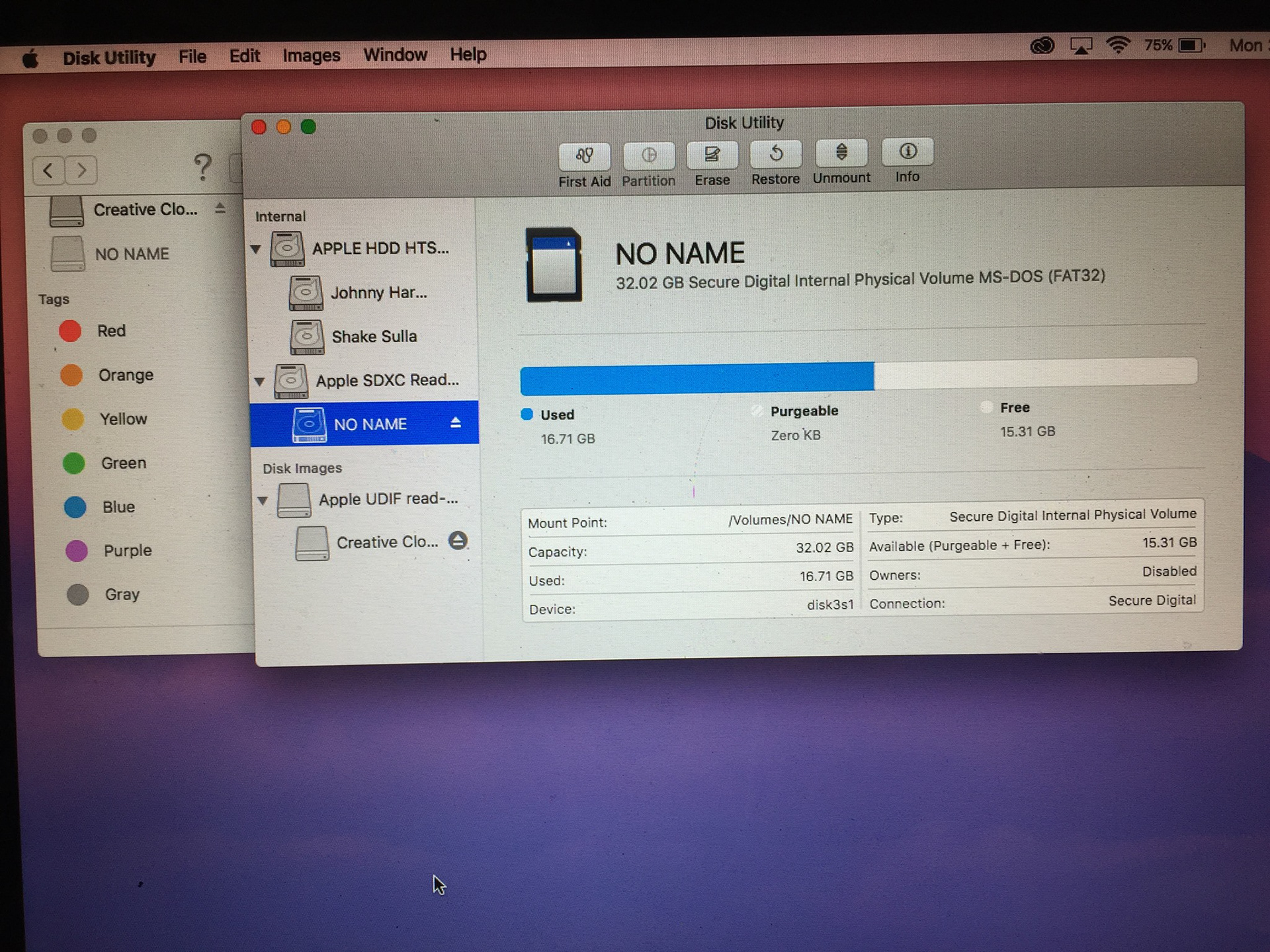Open the Images menu
The height and width of the screenshot is (952, 1270).
tap(311, 56)
